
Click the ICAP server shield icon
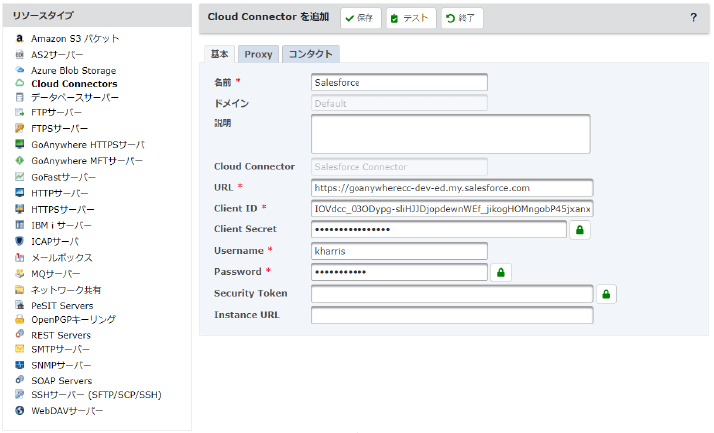(x=20, y=241)
